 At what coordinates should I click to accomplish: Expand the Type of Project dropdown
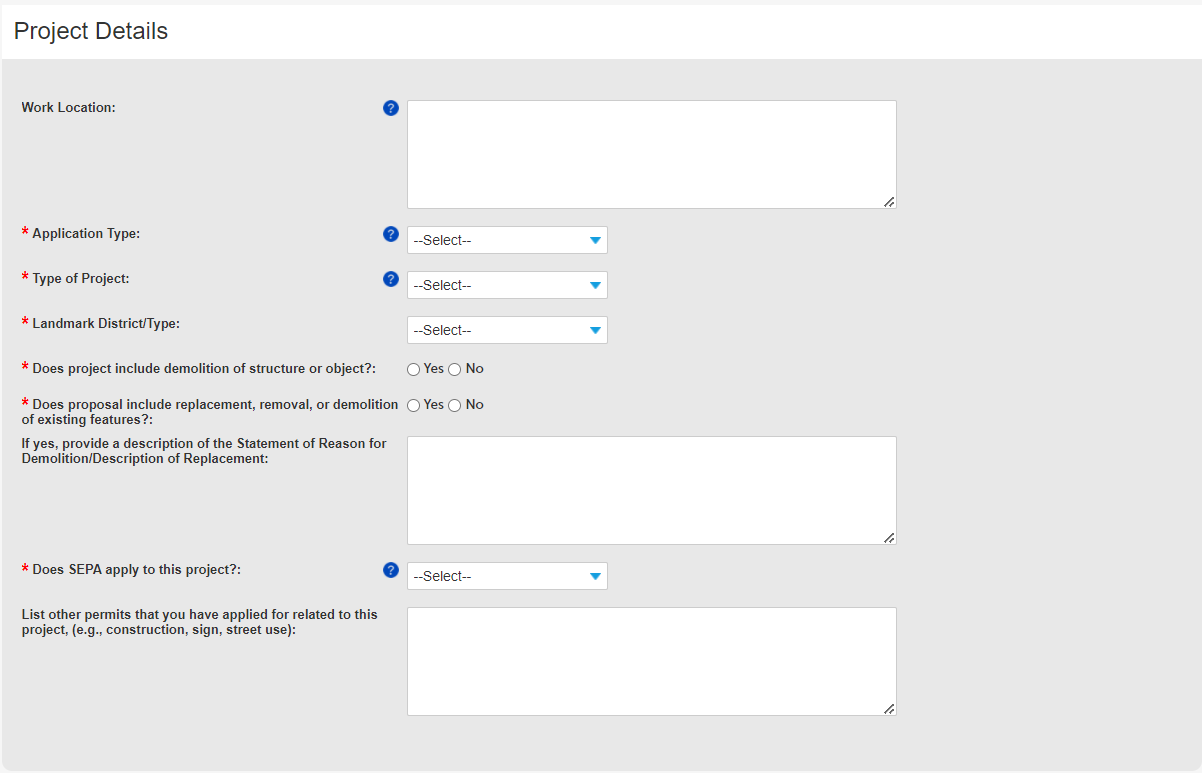[507, 285]
